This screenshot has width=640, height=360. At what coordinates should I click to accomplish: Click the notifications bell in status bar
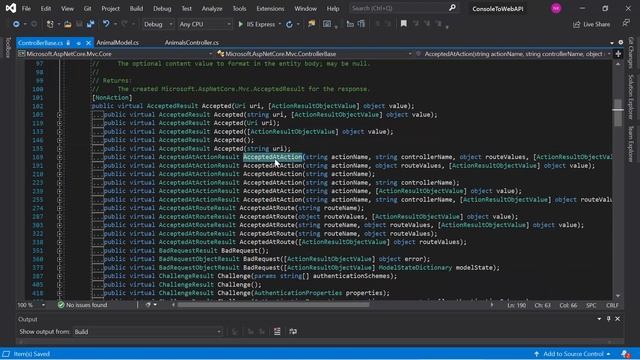(626, 354)
